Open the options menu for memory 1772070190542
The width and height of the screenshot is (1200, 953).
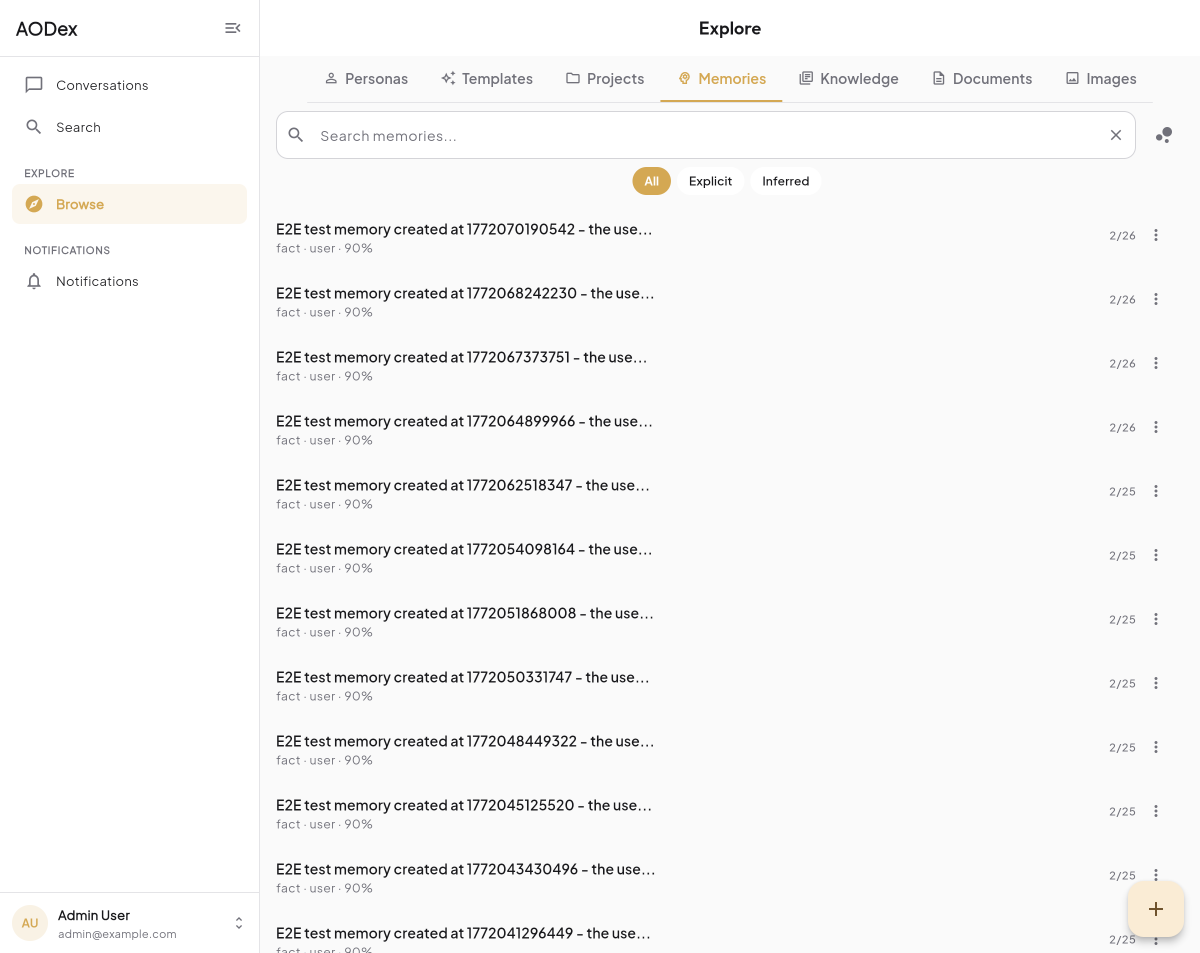[1156, 235]
